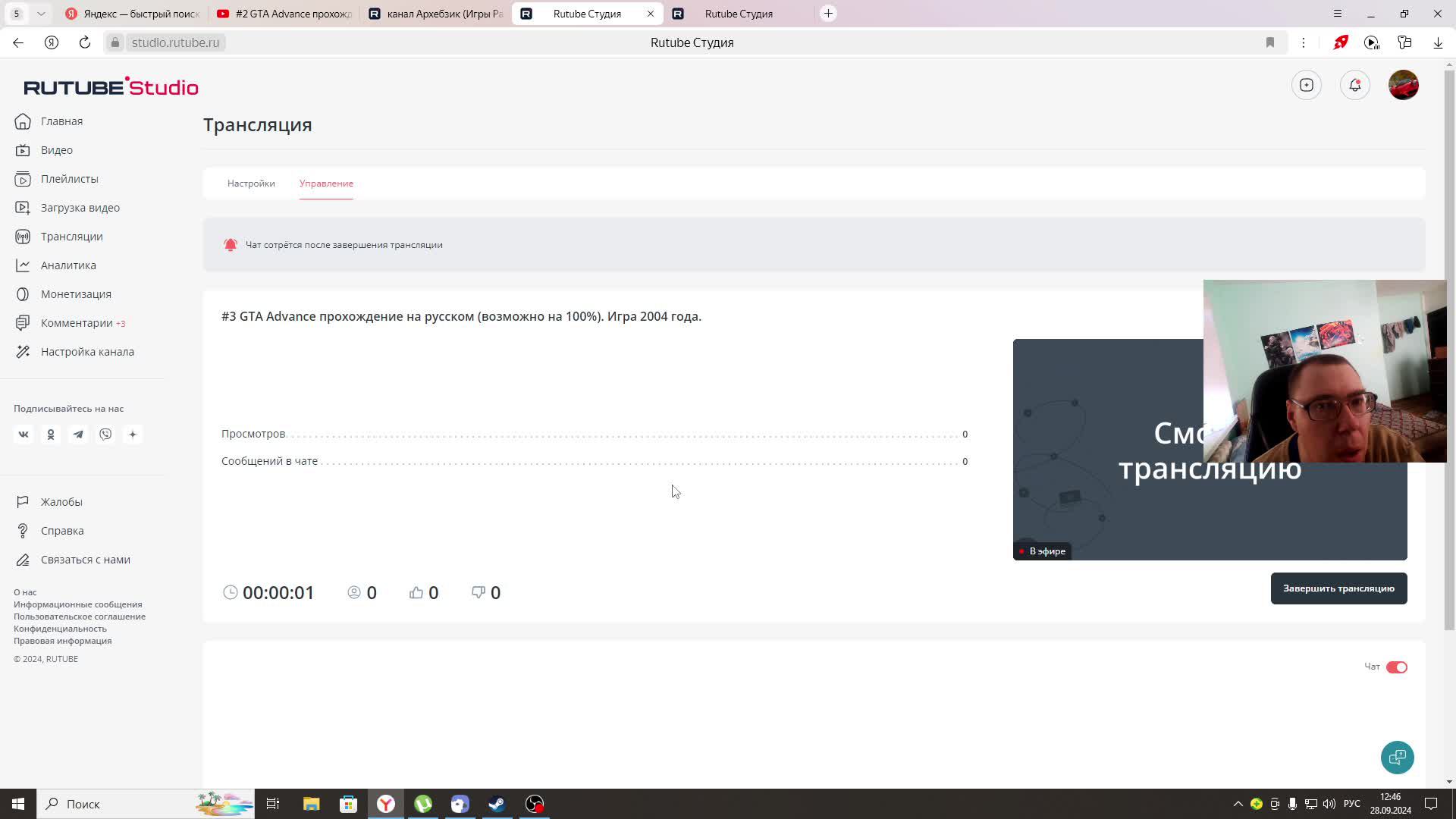Image resolution: width=1456 pixels, height=819 pixels.
Task: Expand the browser tab list chevron
Action: tap(41, 14)
